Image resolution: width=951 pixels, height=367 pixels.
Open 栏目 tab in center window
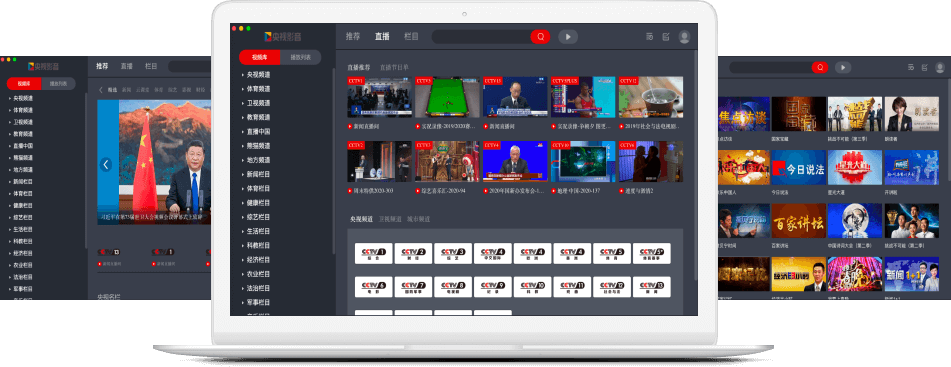point(411,36)
